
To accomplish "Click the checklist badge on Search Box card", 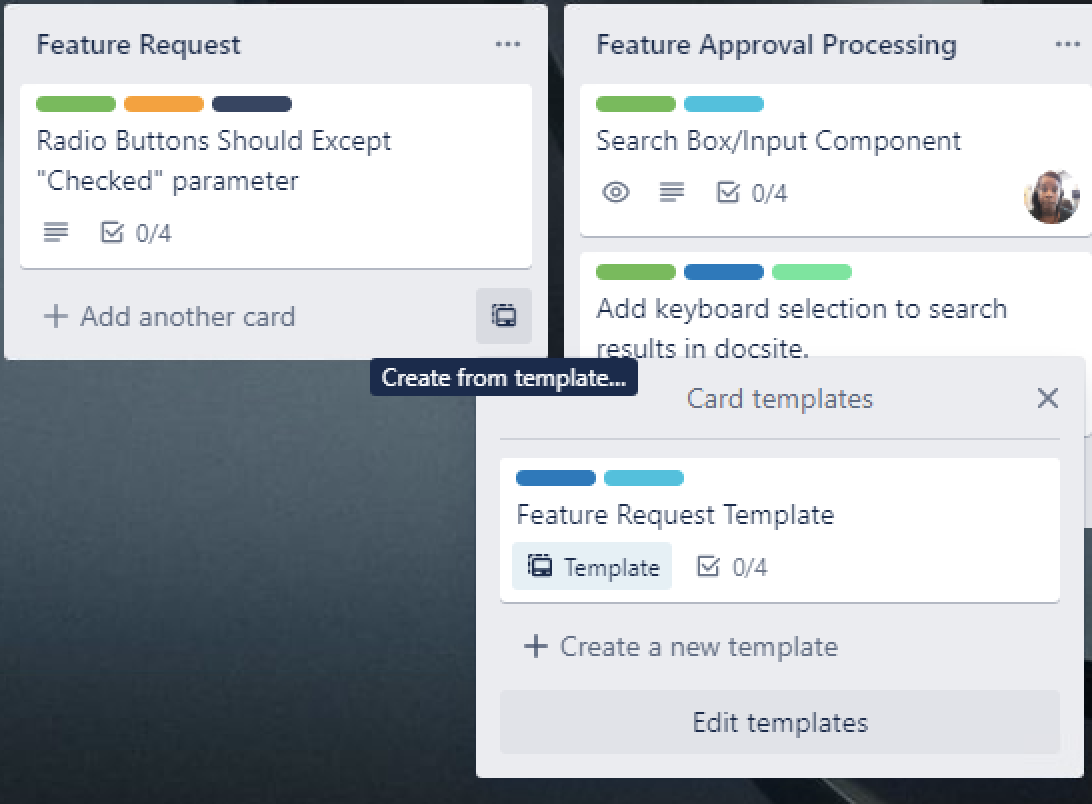I will [x=747, y=192].
